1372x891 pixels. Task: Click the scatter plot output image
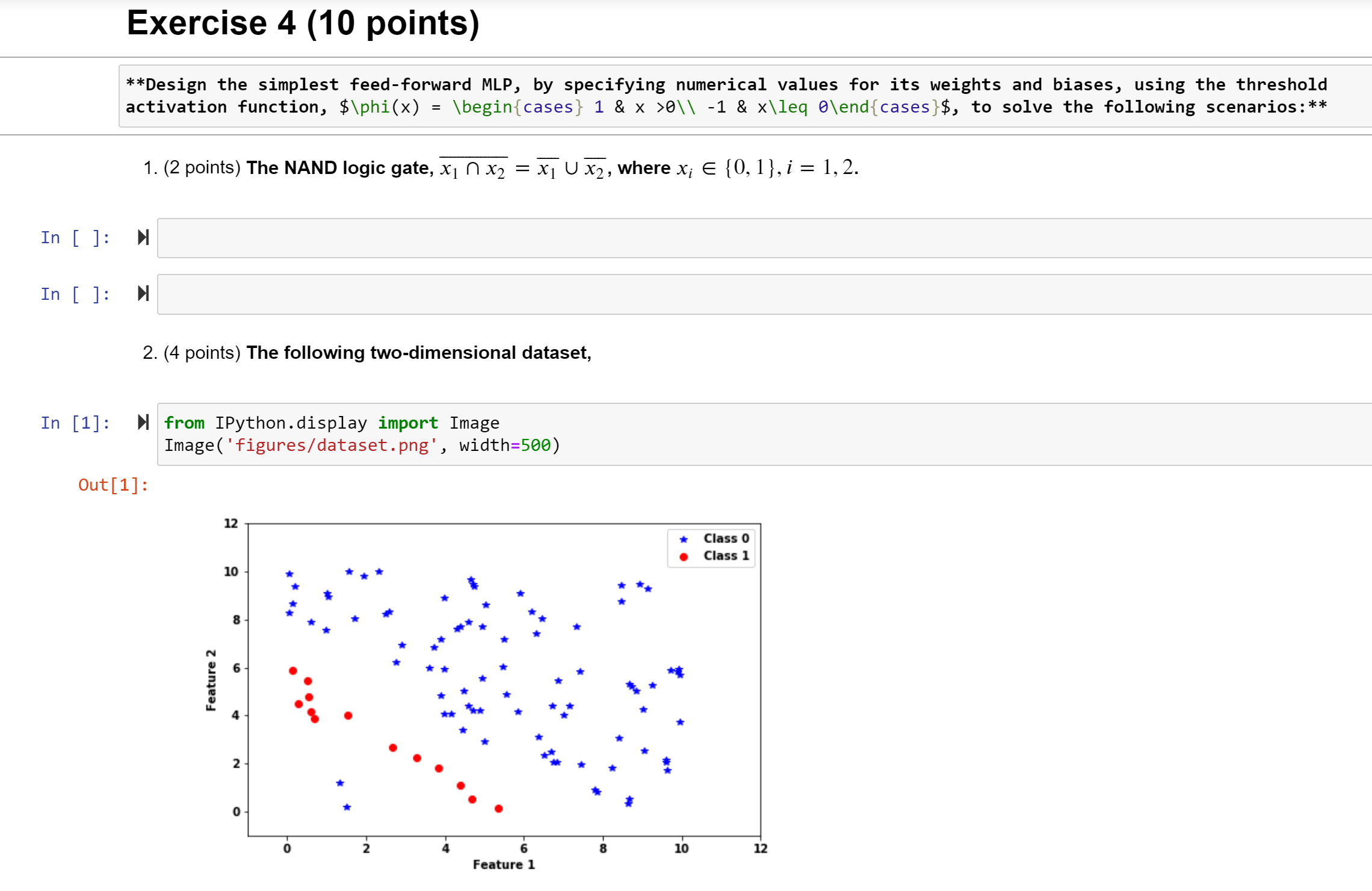pyautogui.click(x=504, y=680)
